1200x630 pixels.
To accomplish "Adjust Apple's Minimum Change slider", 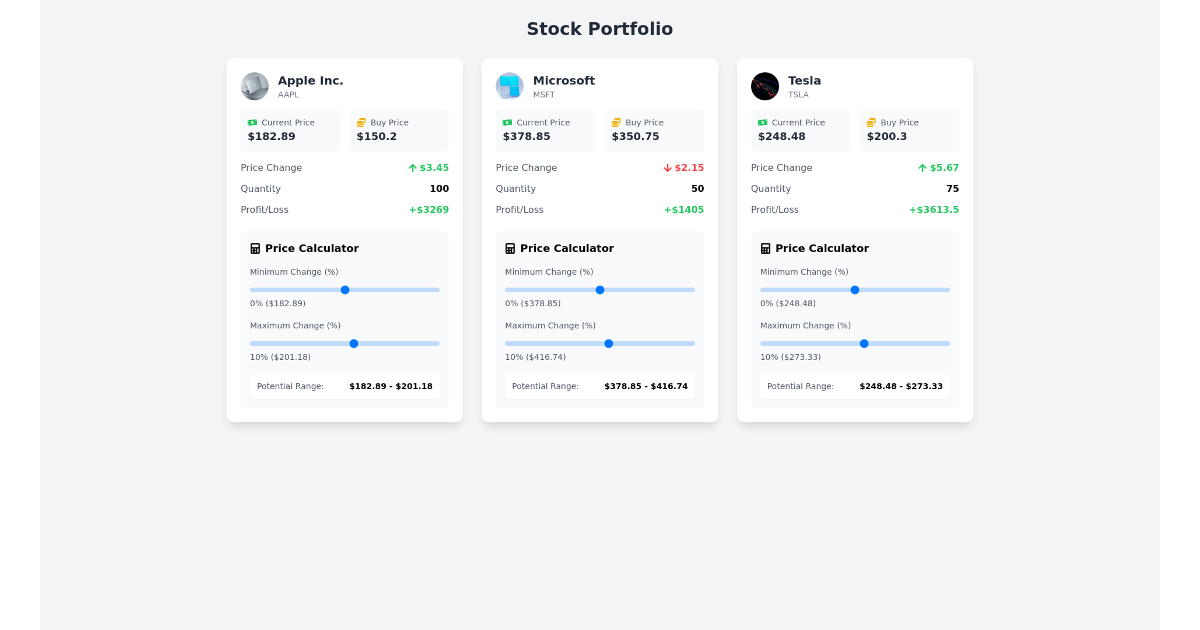I will pyautogui.click(x=345, y=289).
